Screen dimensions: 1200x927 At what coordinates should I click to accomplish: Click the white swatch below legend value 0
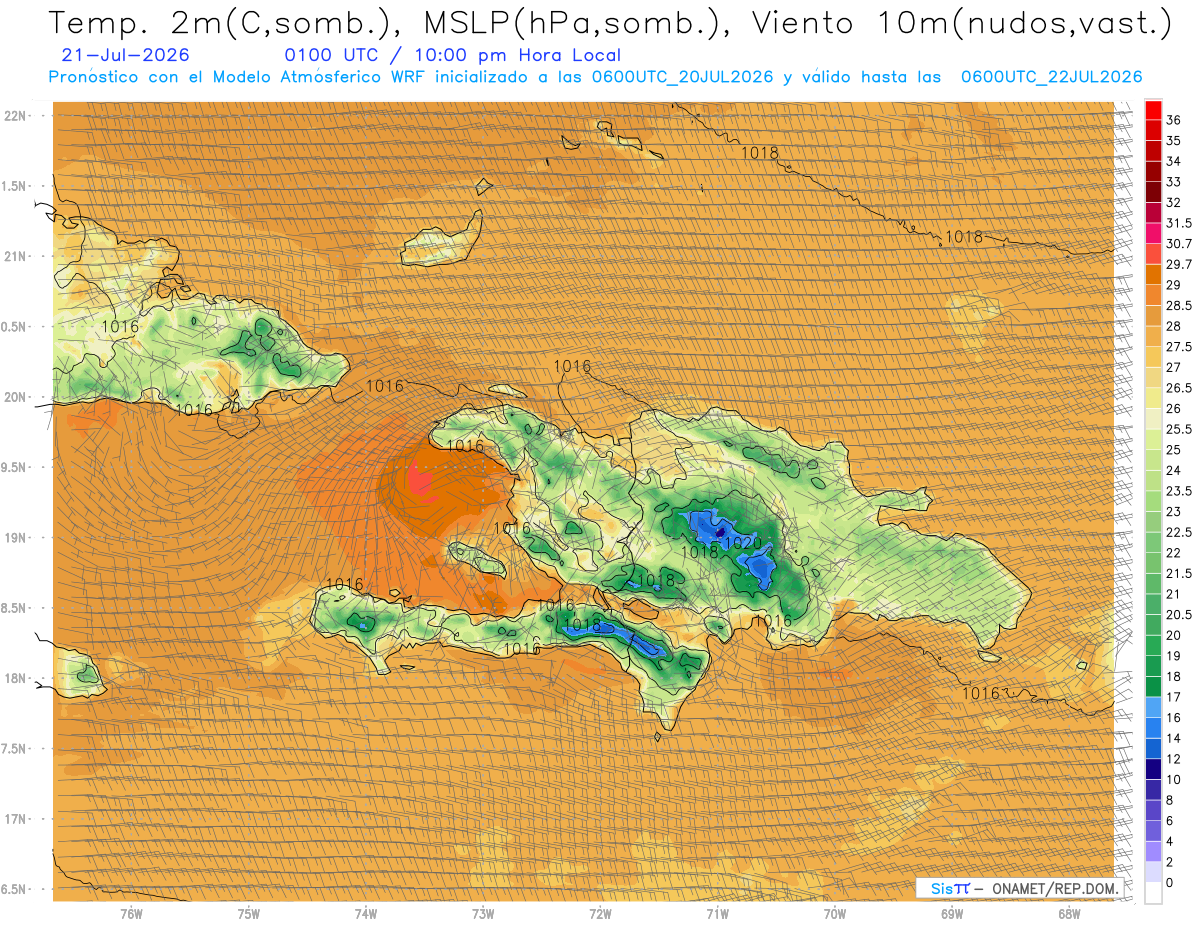pos(1153,893)
